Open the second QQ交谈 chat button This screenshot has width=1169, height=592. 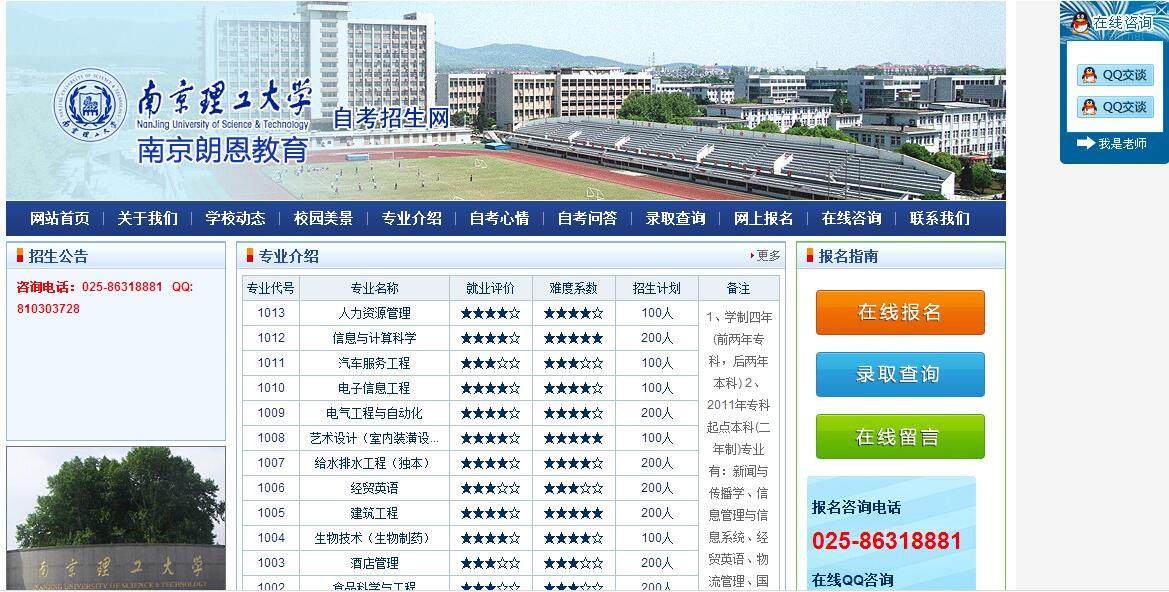point(1115,107)
